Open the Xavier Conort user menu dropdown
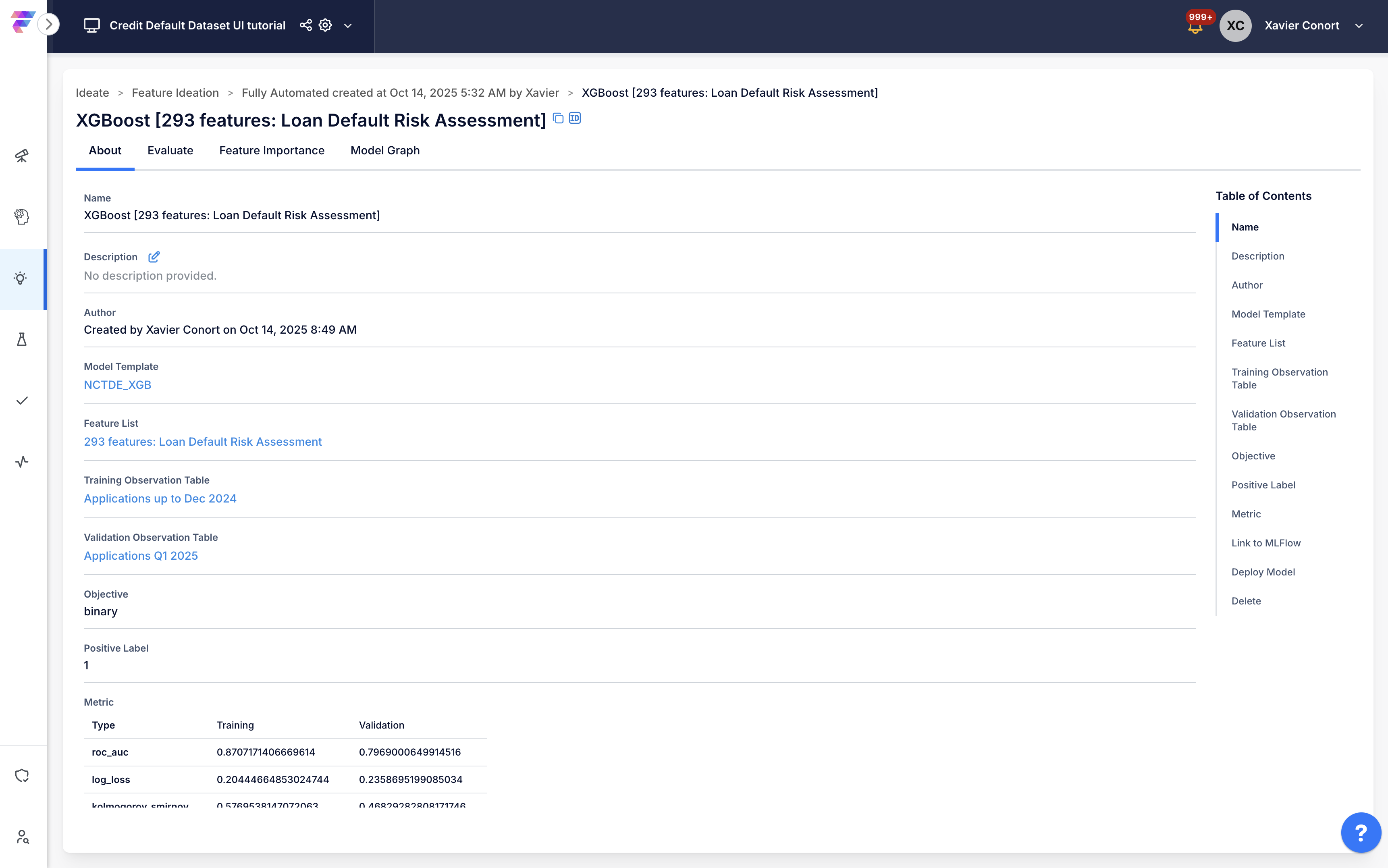 tap(1359, 26)
